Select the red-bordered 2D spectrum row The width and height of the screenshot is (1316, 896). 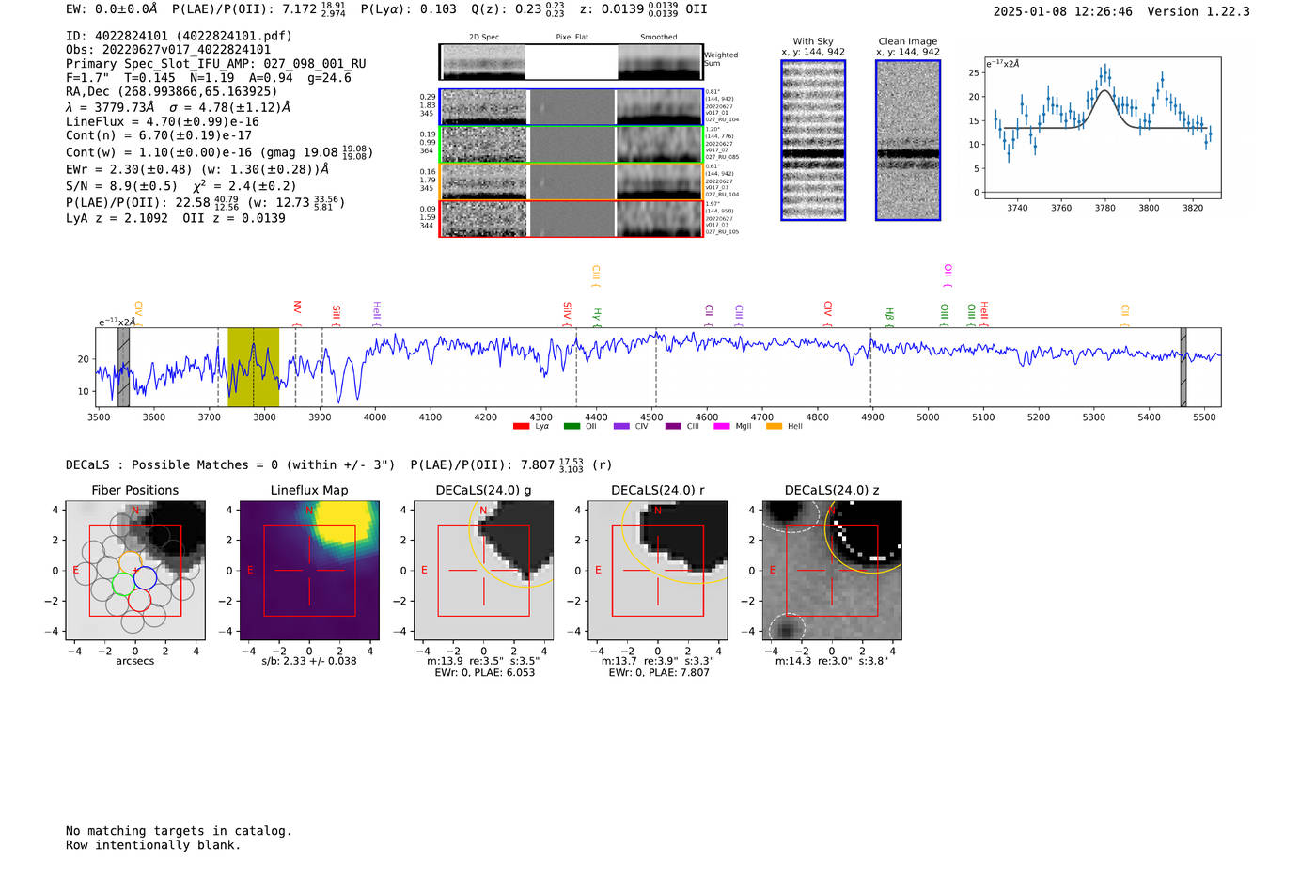[571, 218]
